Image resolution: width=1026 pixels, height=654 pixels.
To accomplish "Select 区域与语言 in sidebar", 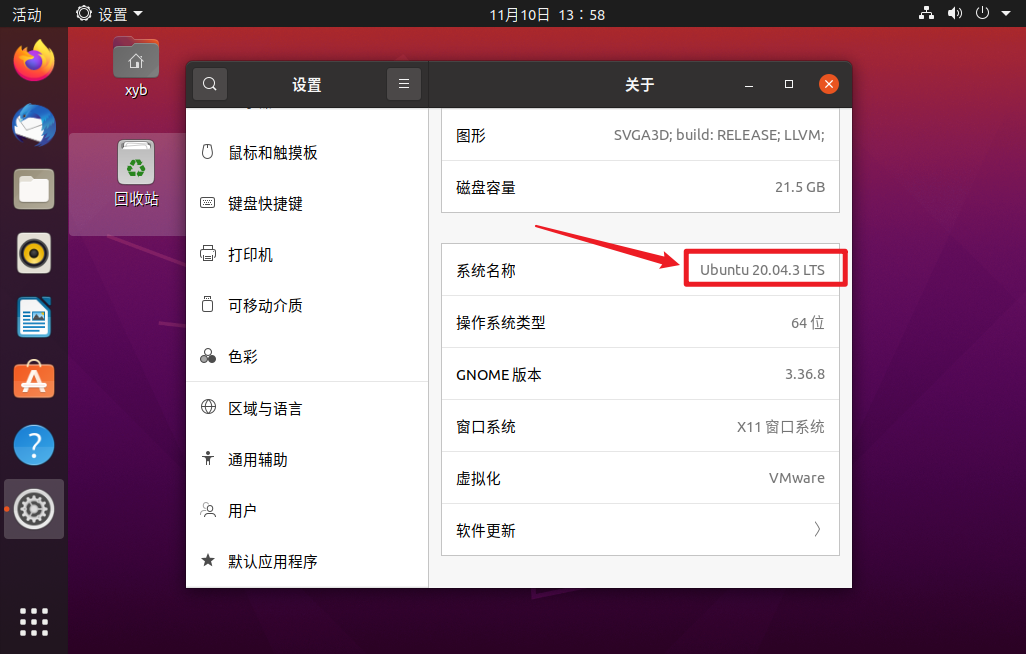I will 307,409.
